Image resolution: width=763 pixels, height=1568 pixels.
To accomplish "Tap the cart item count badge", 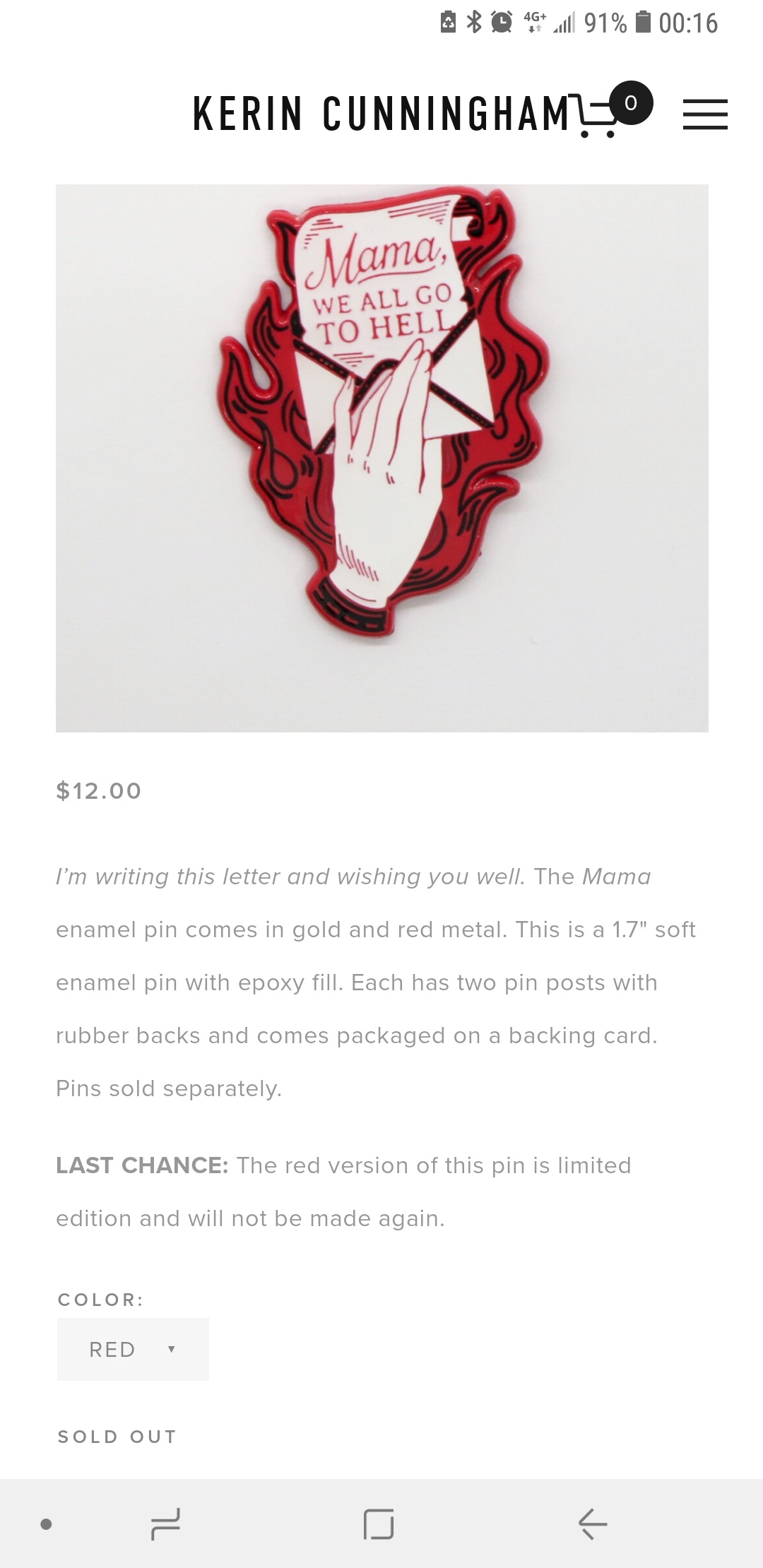I will coord(631,103).
